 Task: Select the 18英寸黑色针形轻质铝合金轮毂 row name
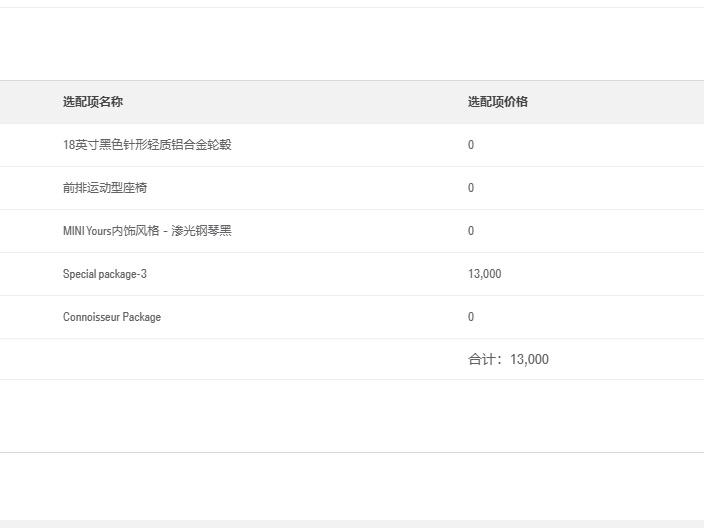(147, 145)
